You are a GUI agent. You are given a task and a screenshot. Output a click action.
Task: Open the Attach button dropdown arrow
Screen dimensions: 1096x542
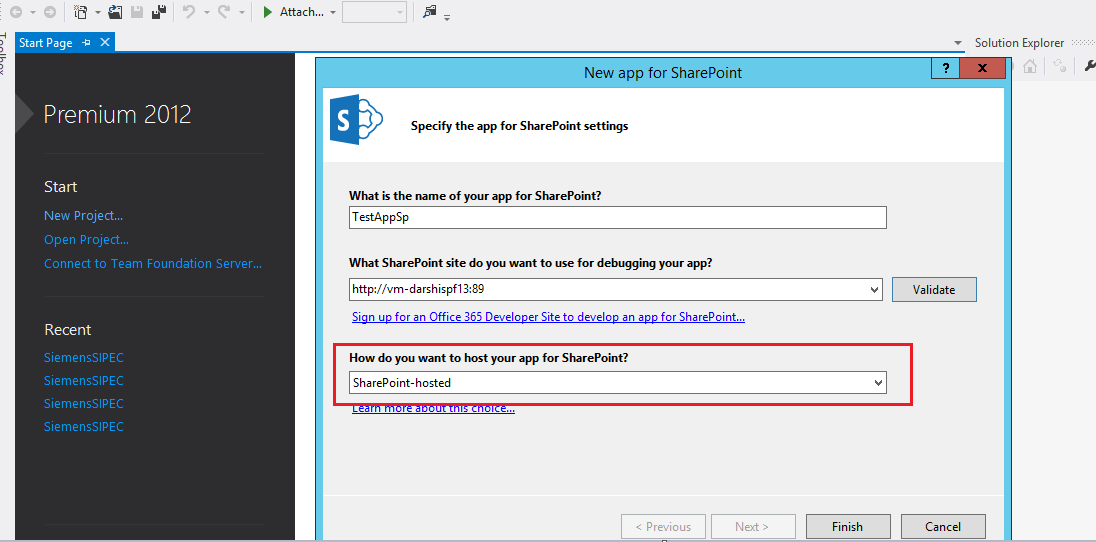point(332,13)
